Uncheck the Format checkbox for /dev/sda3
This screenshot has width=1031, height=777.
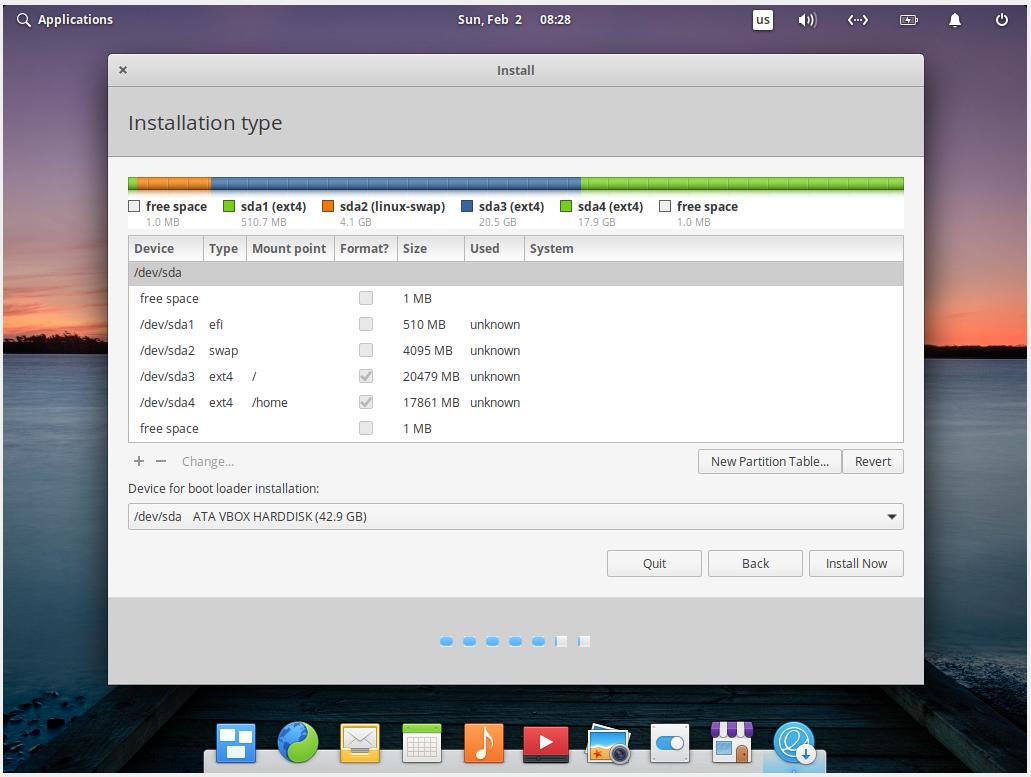coord(365,376)
